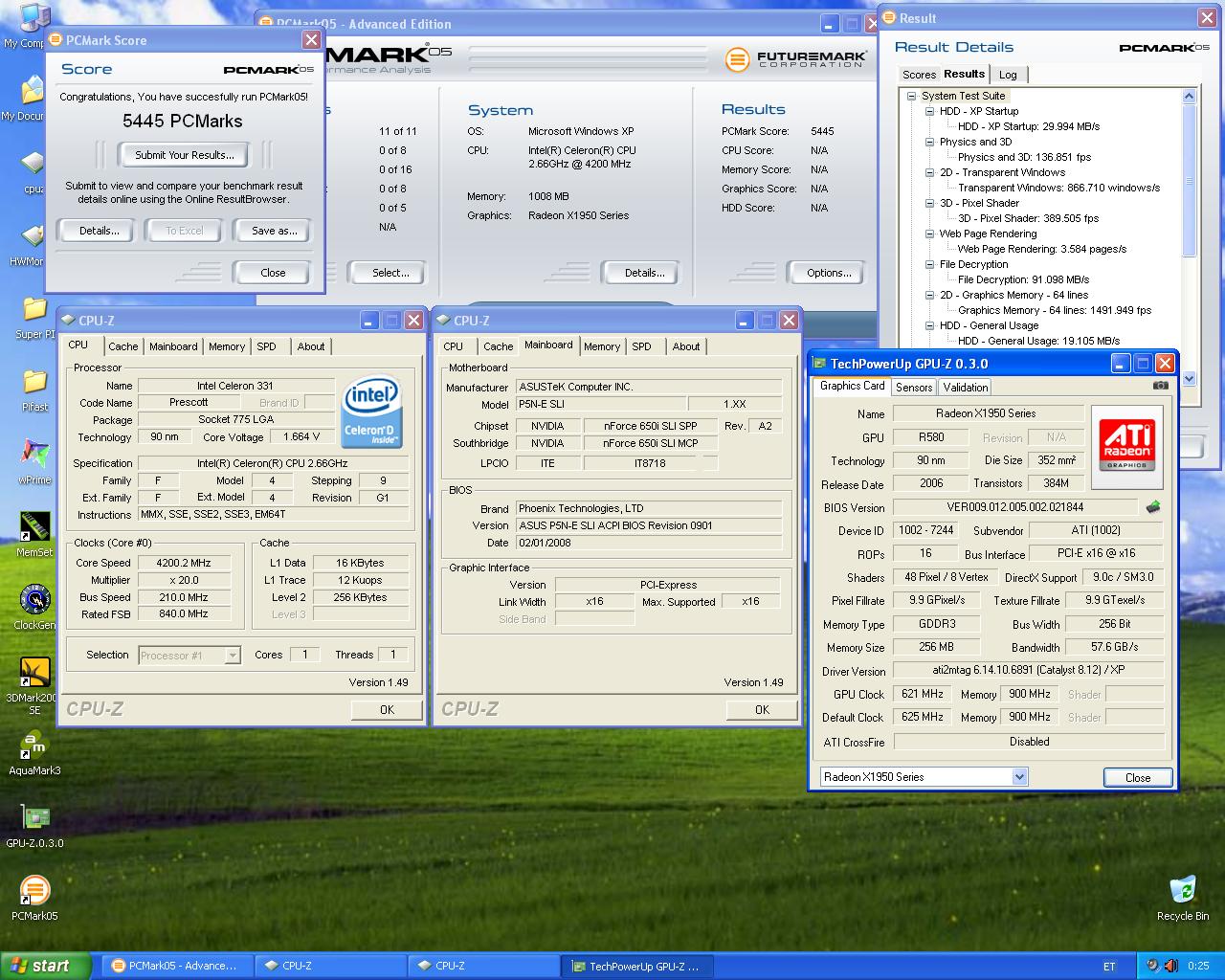Image resolution: width=1225 pixels, height=980 pixels.
Task: Click OK in left CPU-Z window
Action: click(x=387, y=709)
